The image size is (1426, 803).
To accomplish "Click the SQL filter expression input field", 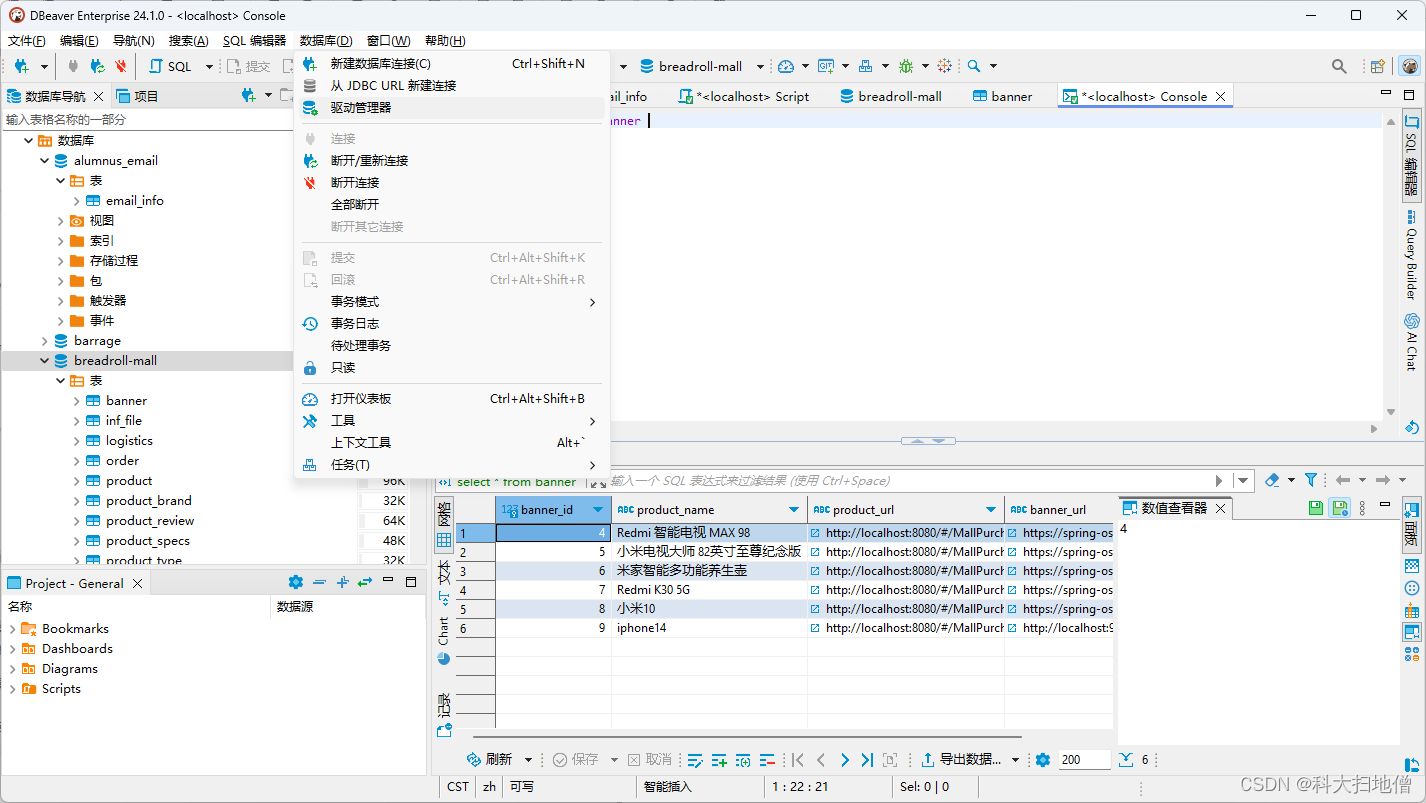I will point(908,481).
